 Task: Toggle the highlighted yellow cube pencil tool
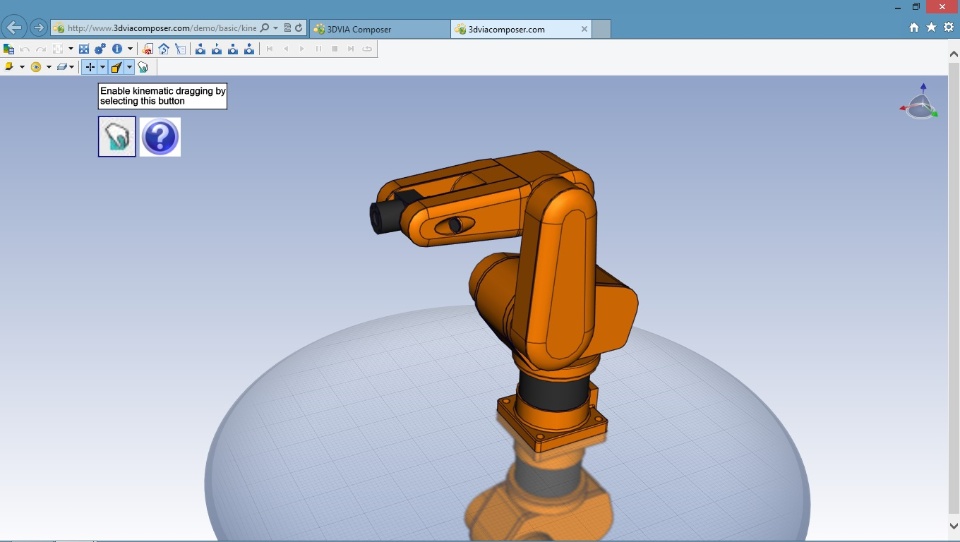tap(116, 67)
